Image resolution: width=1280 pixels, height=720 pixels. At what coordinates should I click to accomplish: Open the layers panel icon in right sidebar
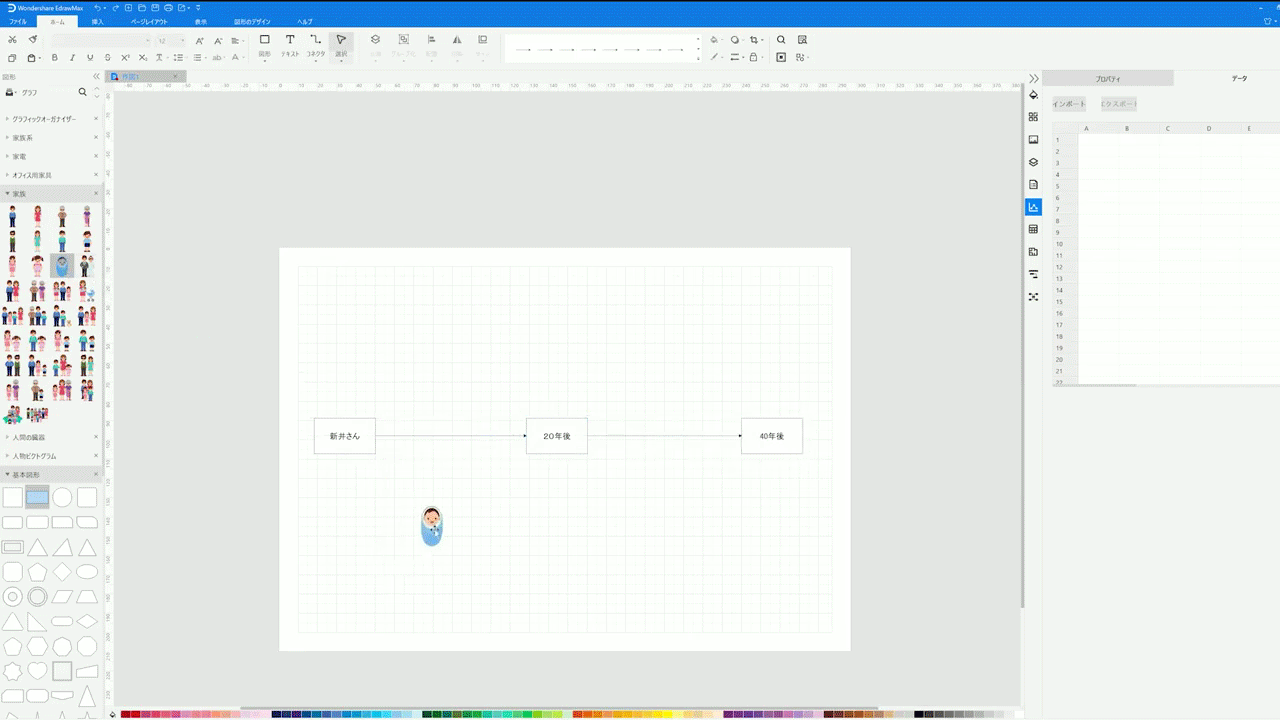click(x=1033, y=162)
